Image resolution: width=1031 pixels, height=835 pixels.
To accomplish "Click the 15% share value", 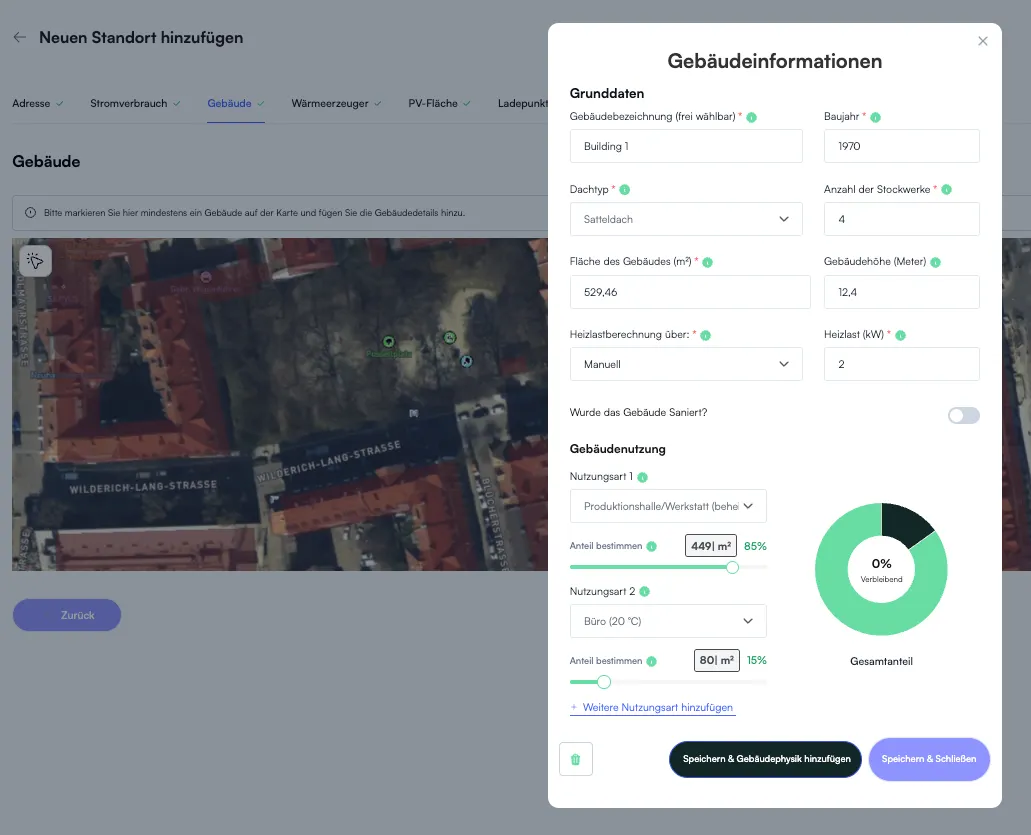I will (x=756, y=660).
